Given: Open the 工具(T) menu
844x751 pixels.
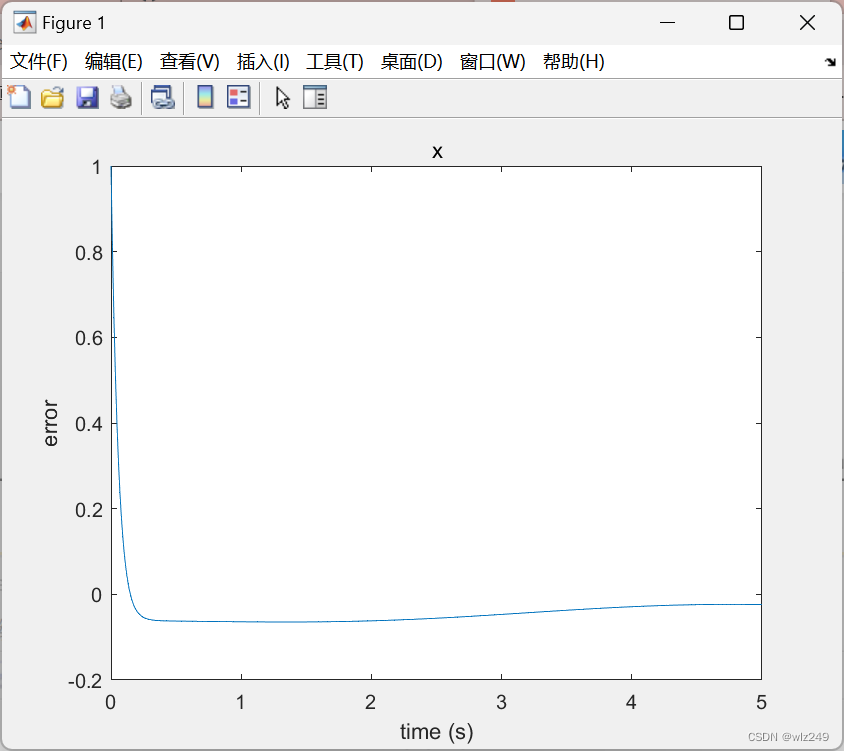Looking at the screenshot, I should pyautogui.click(x=335, y=61).
